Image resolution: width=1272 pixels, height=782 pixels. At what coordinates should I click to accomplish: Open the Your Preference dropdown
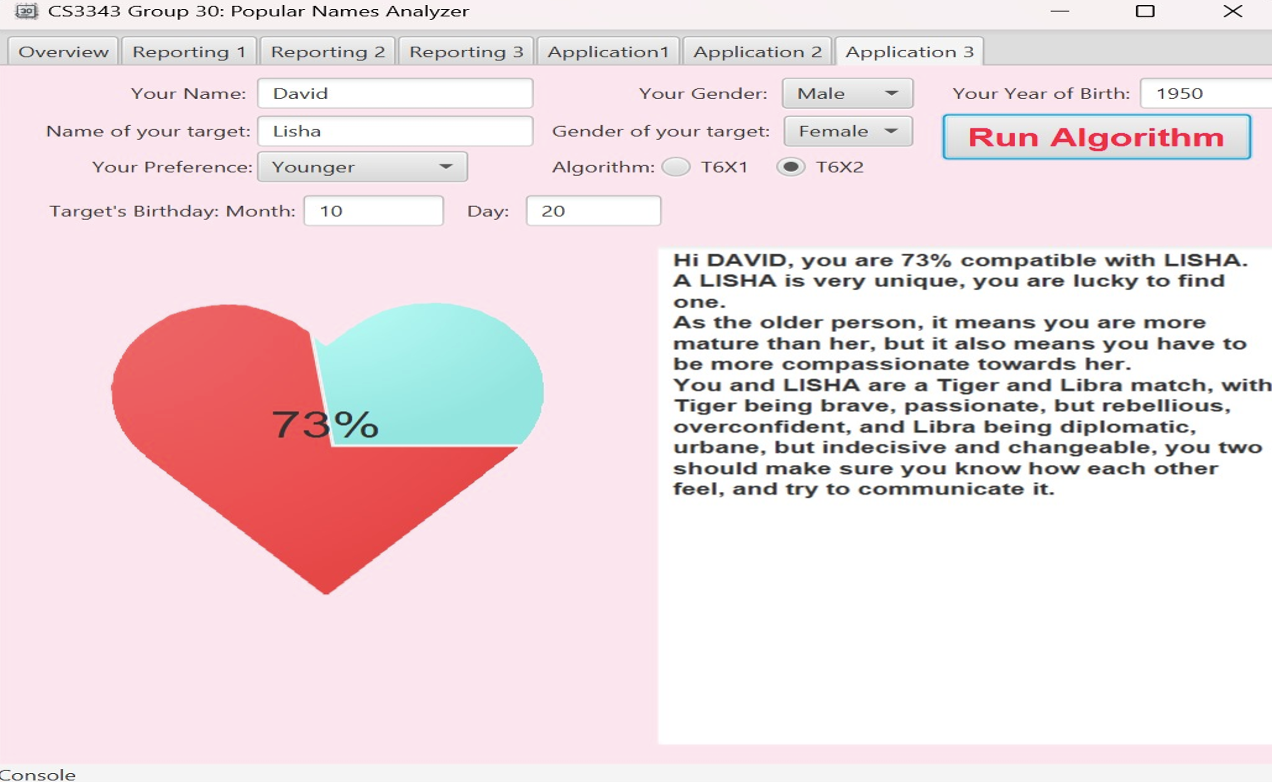362,167
